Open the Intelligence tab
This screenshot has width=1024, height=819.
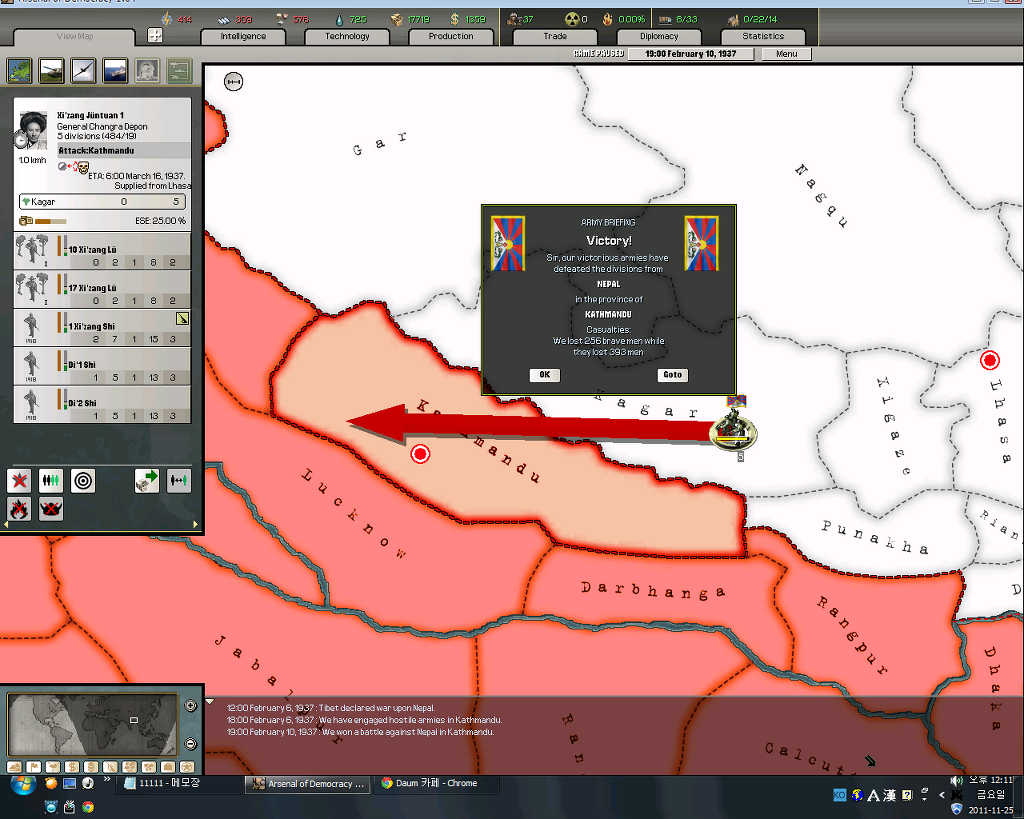(243, 37)
